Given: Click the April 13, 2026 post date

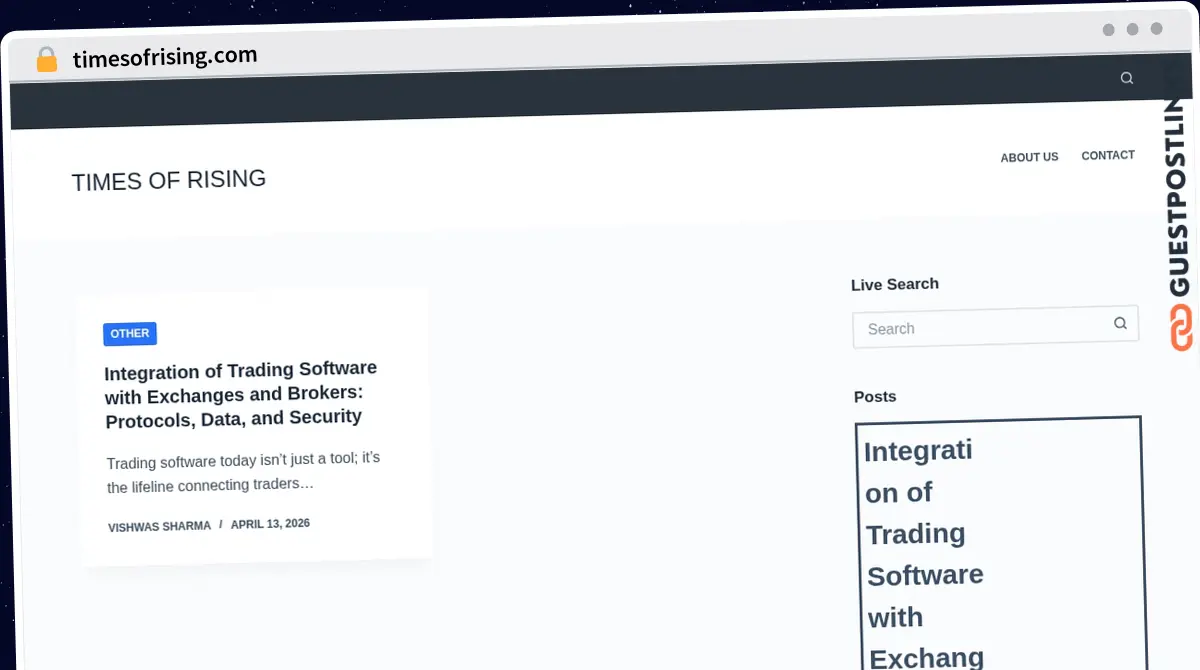Looking at the screenshot, I should click(270, 523).
